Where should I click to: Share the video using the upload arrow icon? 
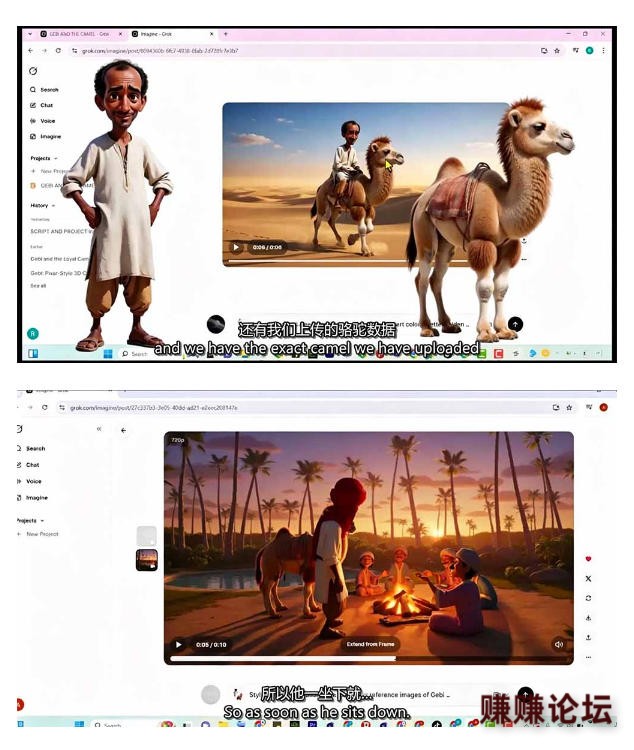(588, 637)
